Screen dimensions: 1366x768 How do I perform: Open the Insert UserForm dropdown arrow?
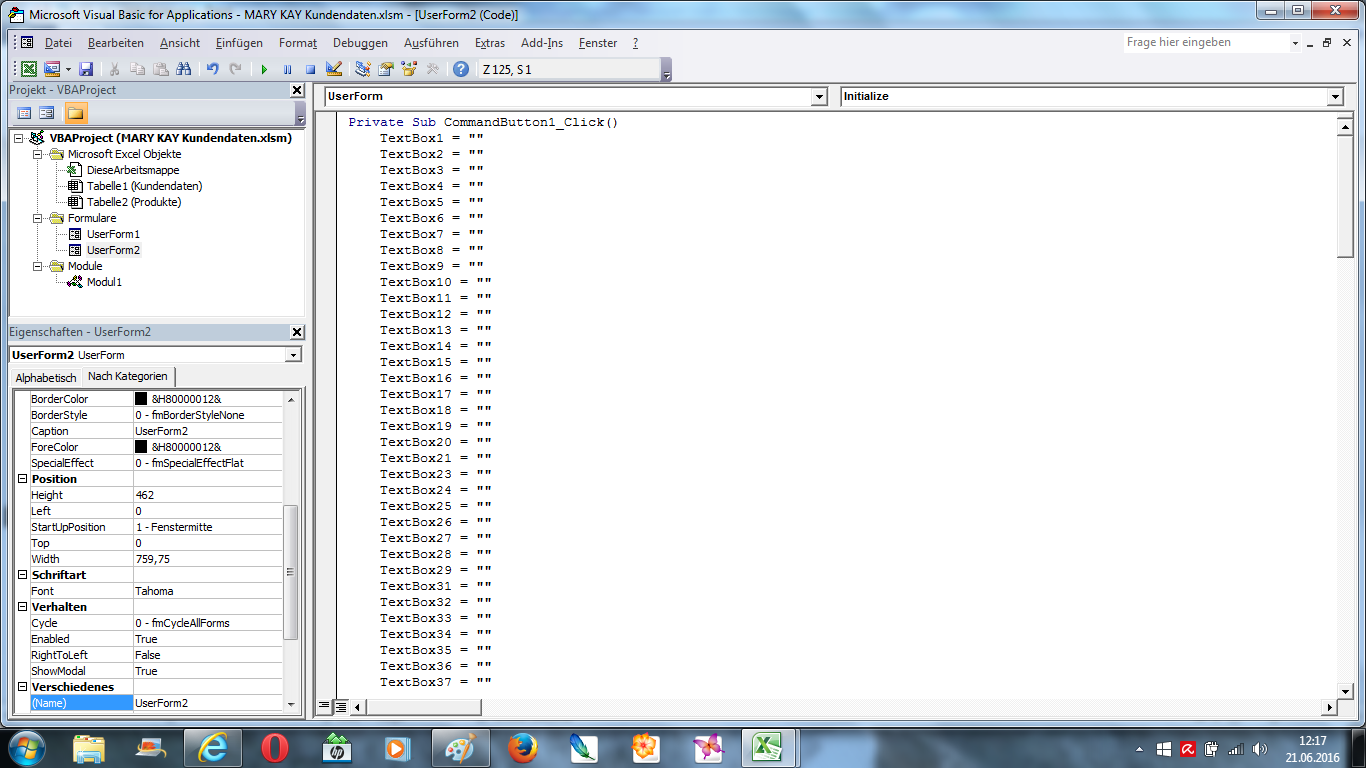[68, 69]
